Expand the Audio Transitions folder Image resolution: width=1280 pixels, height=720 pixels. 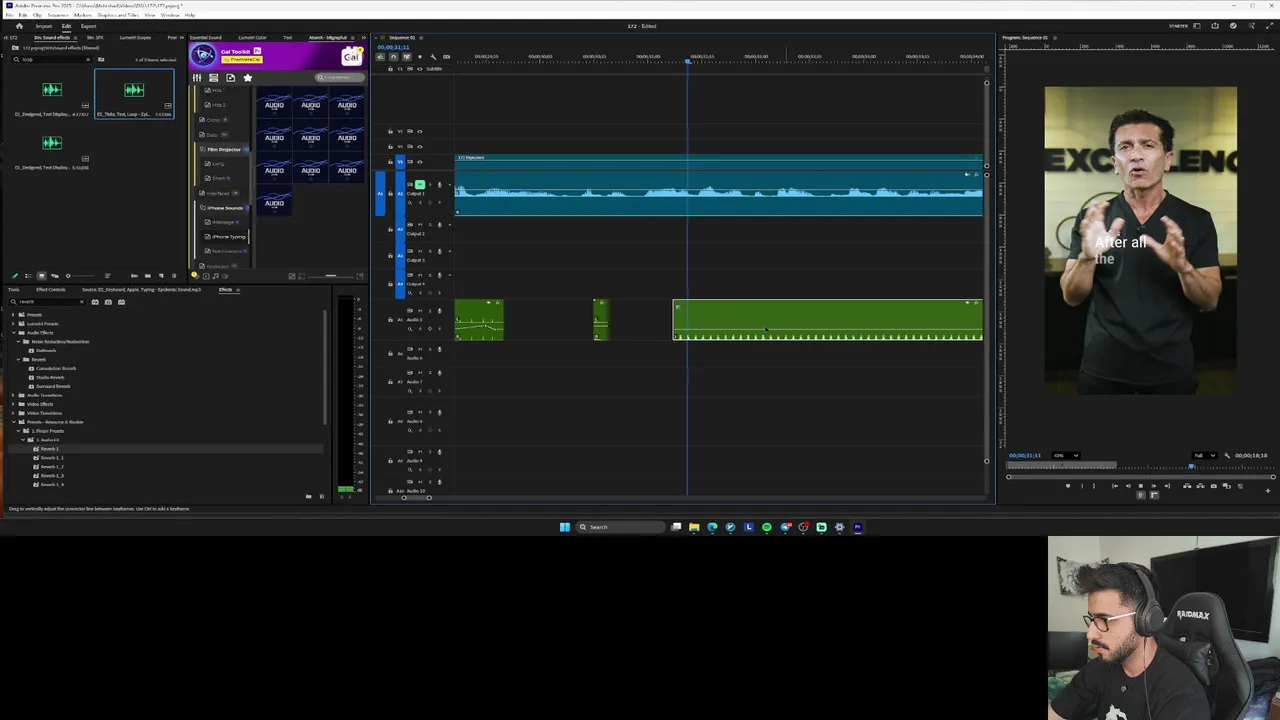pyautogui.click(x=13, y=395)
